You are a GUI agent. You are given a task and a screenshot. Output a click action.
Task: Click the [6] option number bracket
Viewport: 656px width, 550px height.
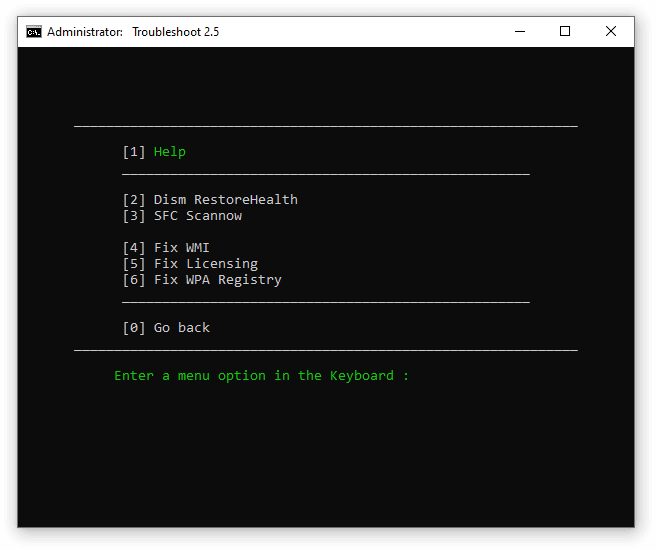134,280
